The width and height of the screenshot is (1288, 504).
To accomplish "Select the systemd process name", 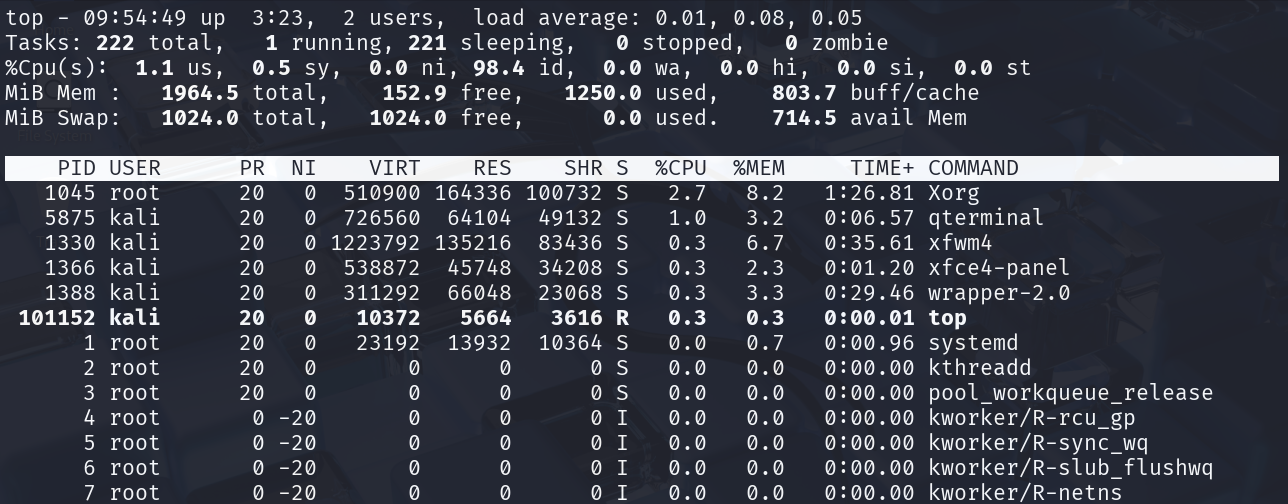I will pyautogui.click(x=972, y=343).
